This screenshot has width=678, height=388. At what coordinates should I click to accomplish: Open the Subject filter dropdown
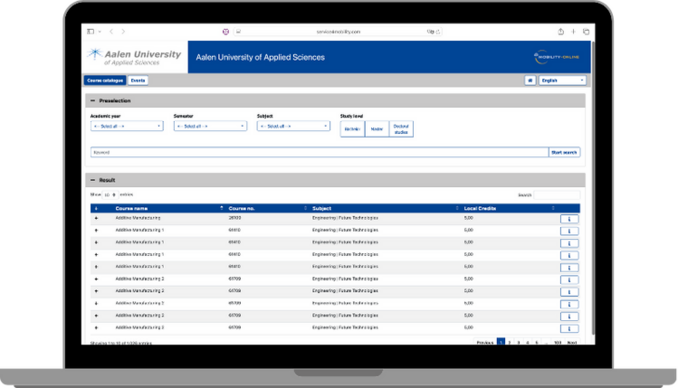click(293, 126)
